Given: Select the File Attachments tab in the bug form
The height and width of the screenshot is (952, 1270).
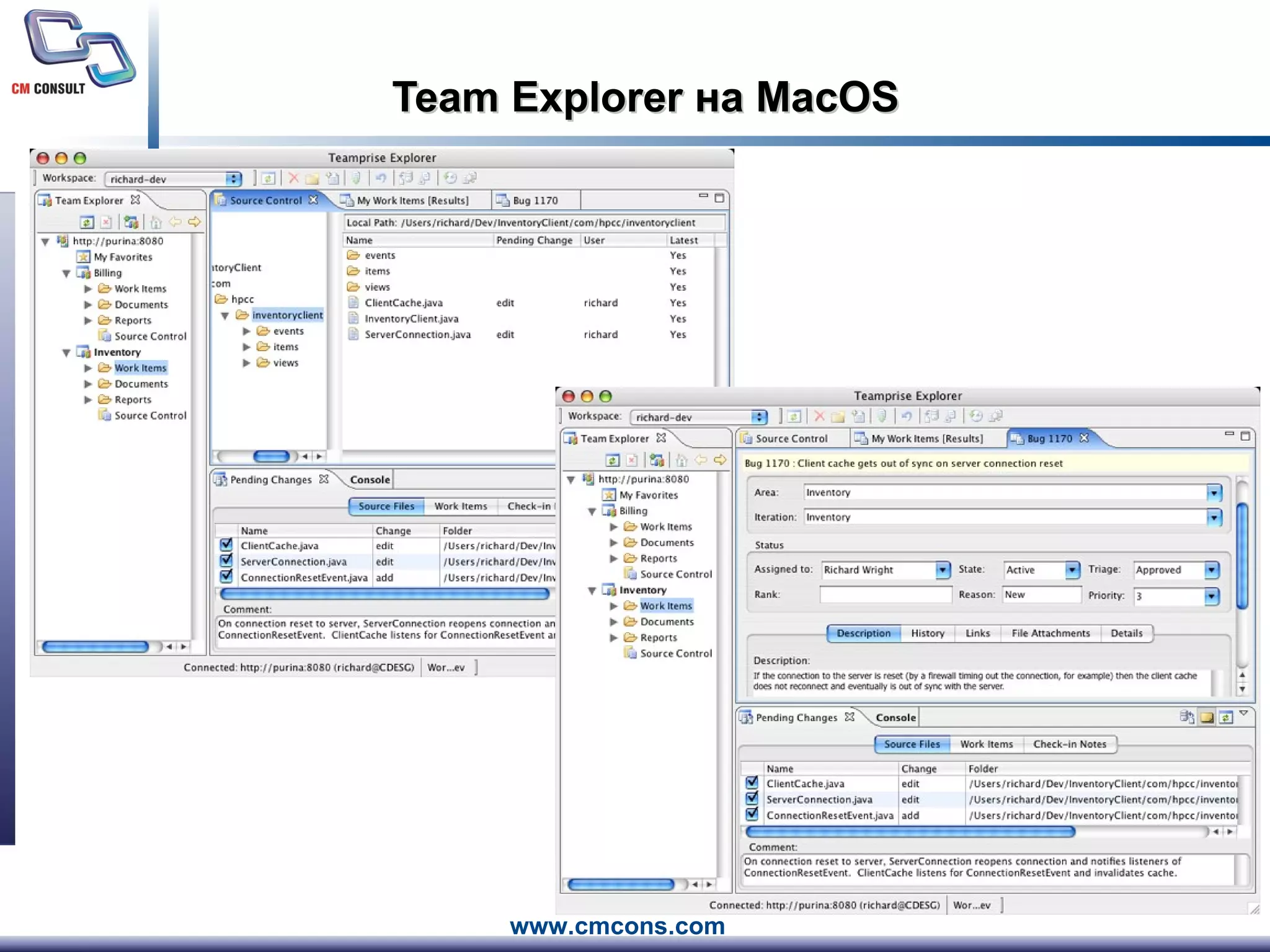Looking at the screenshot, I should (1050, 633).
